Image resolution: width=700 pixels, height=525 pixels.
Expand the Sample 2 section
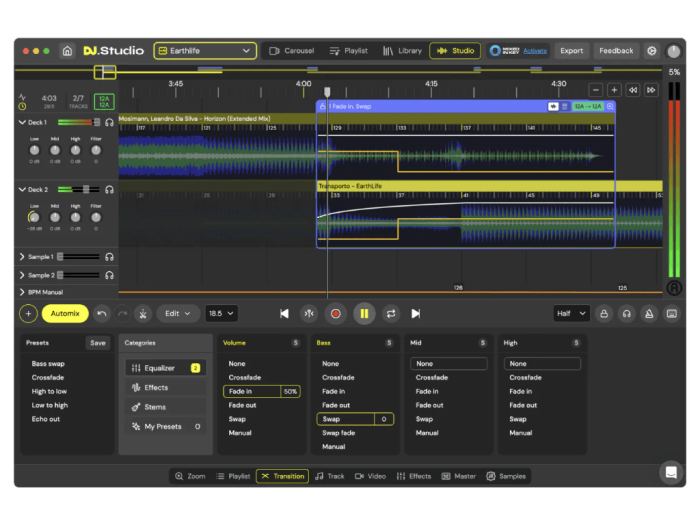click(22, 275)
